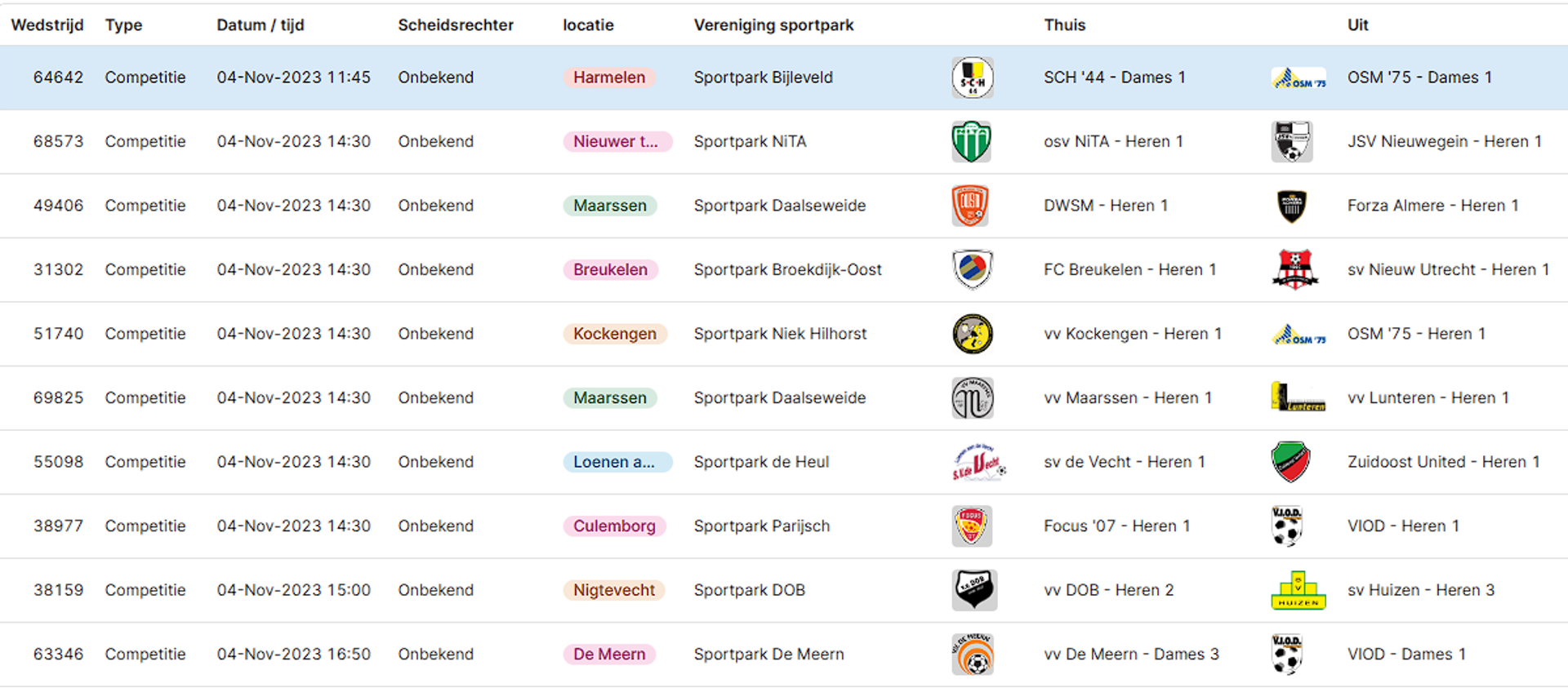Screen dimensions: 1568x688
Task: Click the Zuidoost United shield logo
Action: (1291, 462)
